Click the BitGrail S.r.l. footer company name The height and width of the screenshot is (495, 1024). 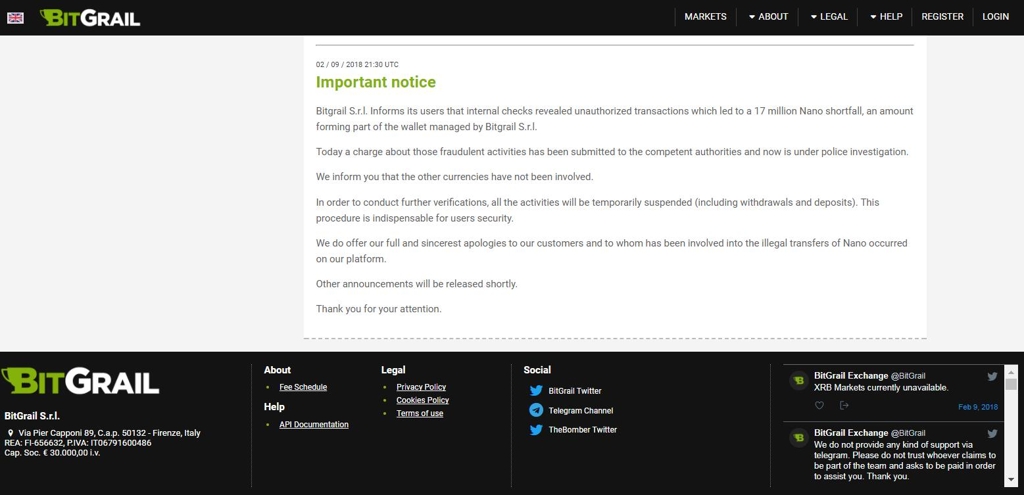(x=32, y=415)
